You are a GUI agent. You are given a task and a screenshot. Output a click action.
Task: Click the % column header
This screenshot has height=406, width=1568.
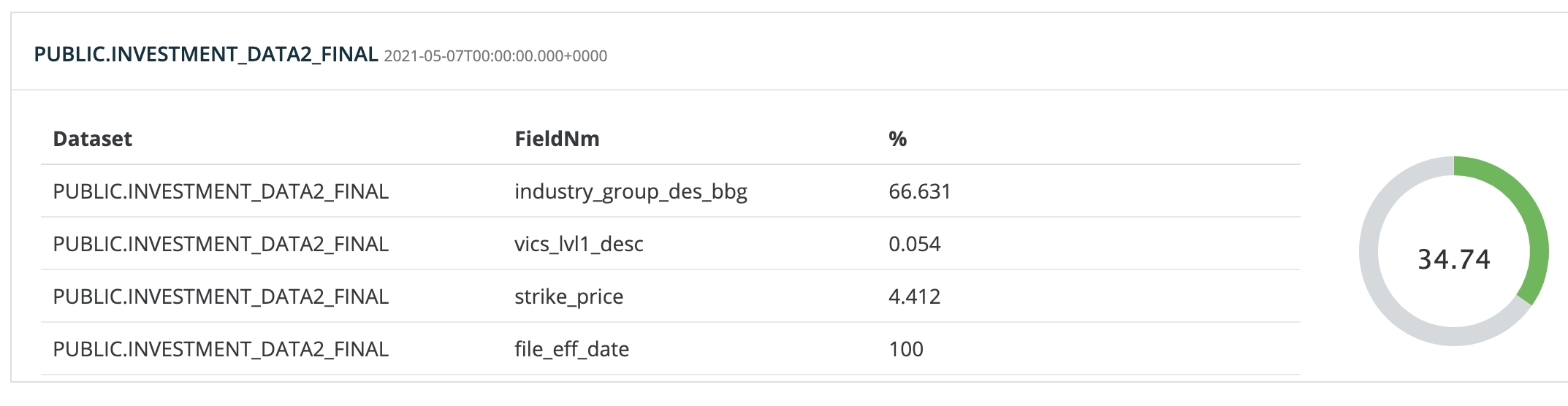coord(897,139)
